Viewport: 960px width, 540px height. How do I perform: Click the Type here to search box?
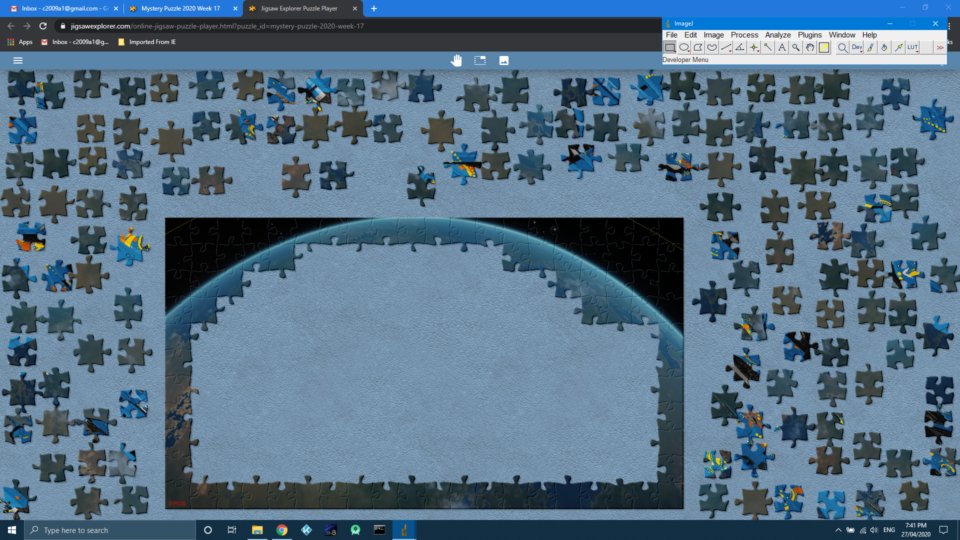110,530
